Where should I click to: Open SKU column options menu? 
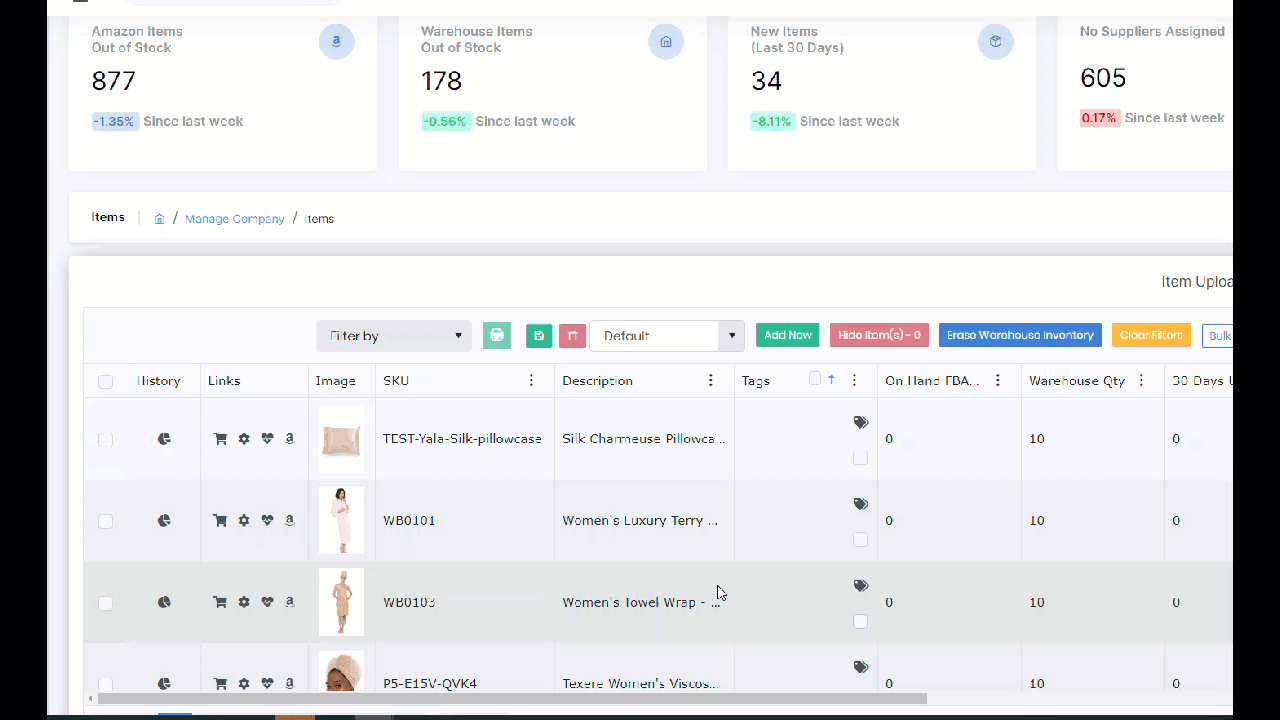[532, 381]
